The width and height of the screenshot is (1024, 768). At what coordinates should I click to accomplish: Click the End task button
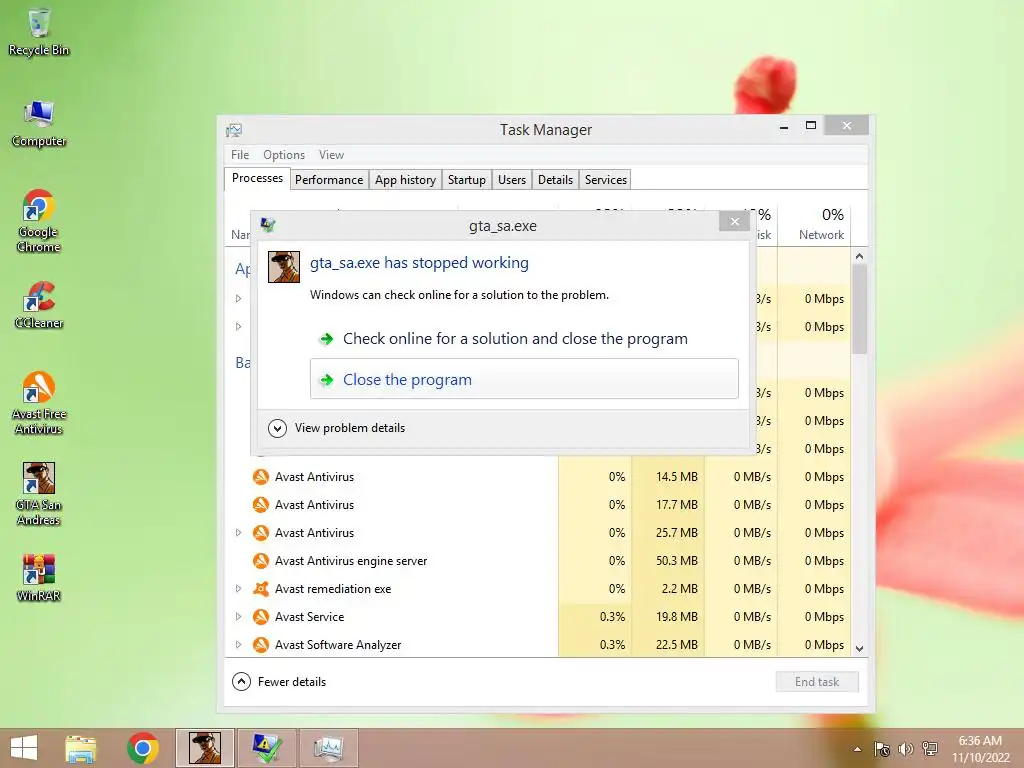pos(817,682)
